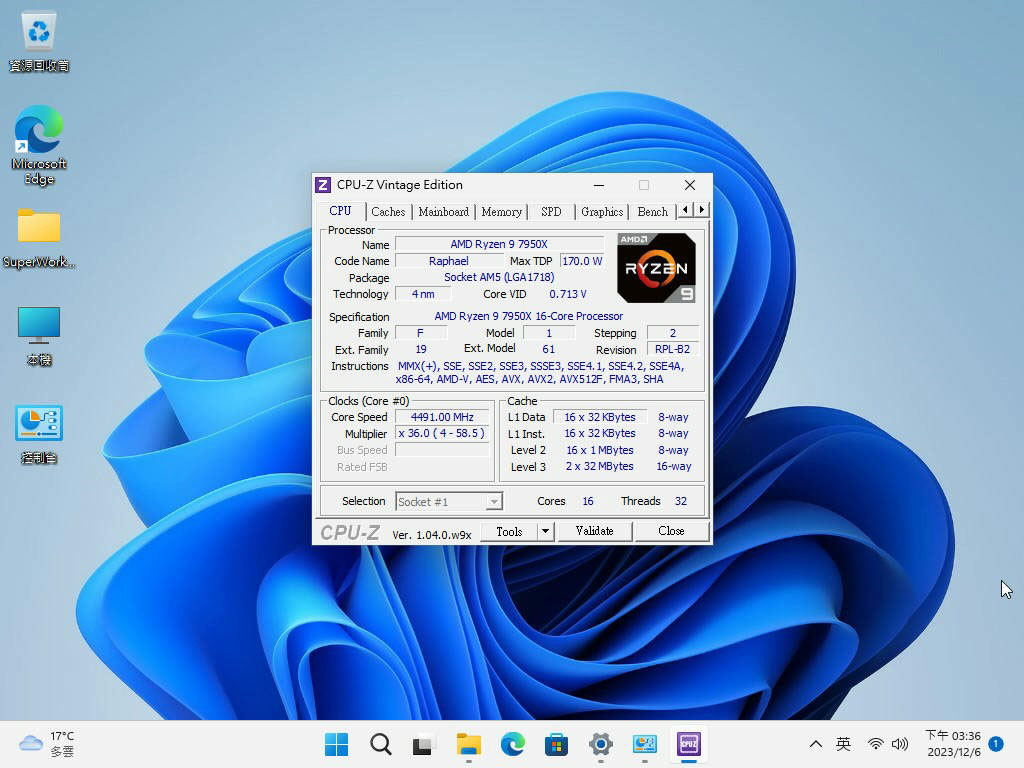The height and width of the screenshot is (768, 1024).
Task: Click the AMD Ryzen 9 logo in CPU-Z
Action: [x=656, y=267]
